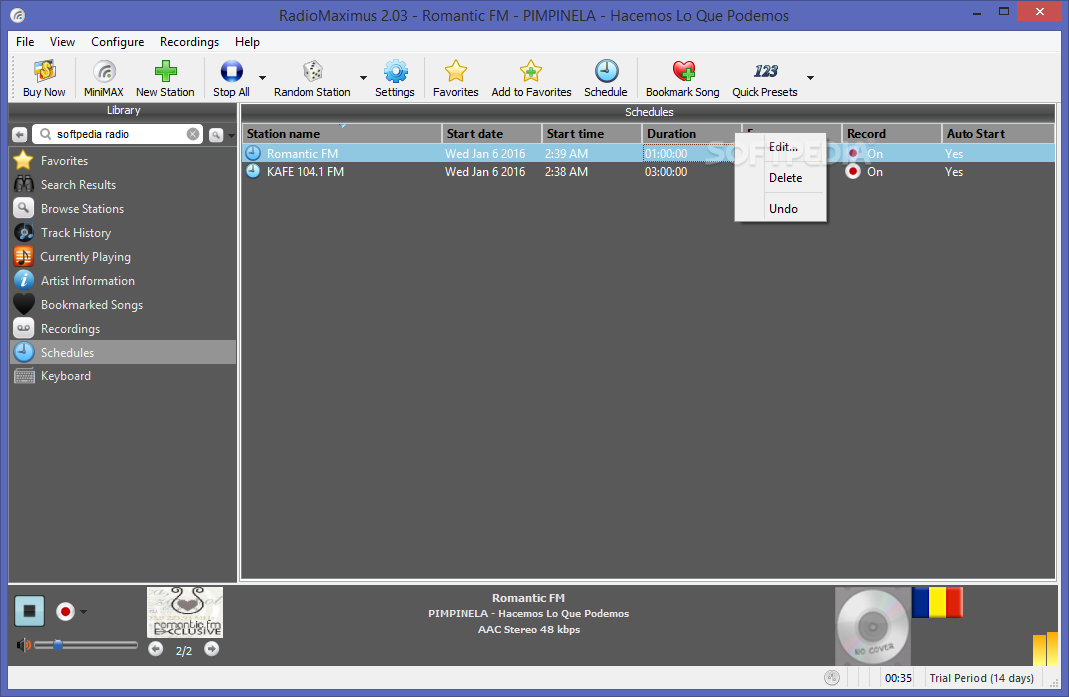The image size is (1069, 697).
Task: Select the KAFE 104.1 FM schedule row
Action: coord(648,172)
